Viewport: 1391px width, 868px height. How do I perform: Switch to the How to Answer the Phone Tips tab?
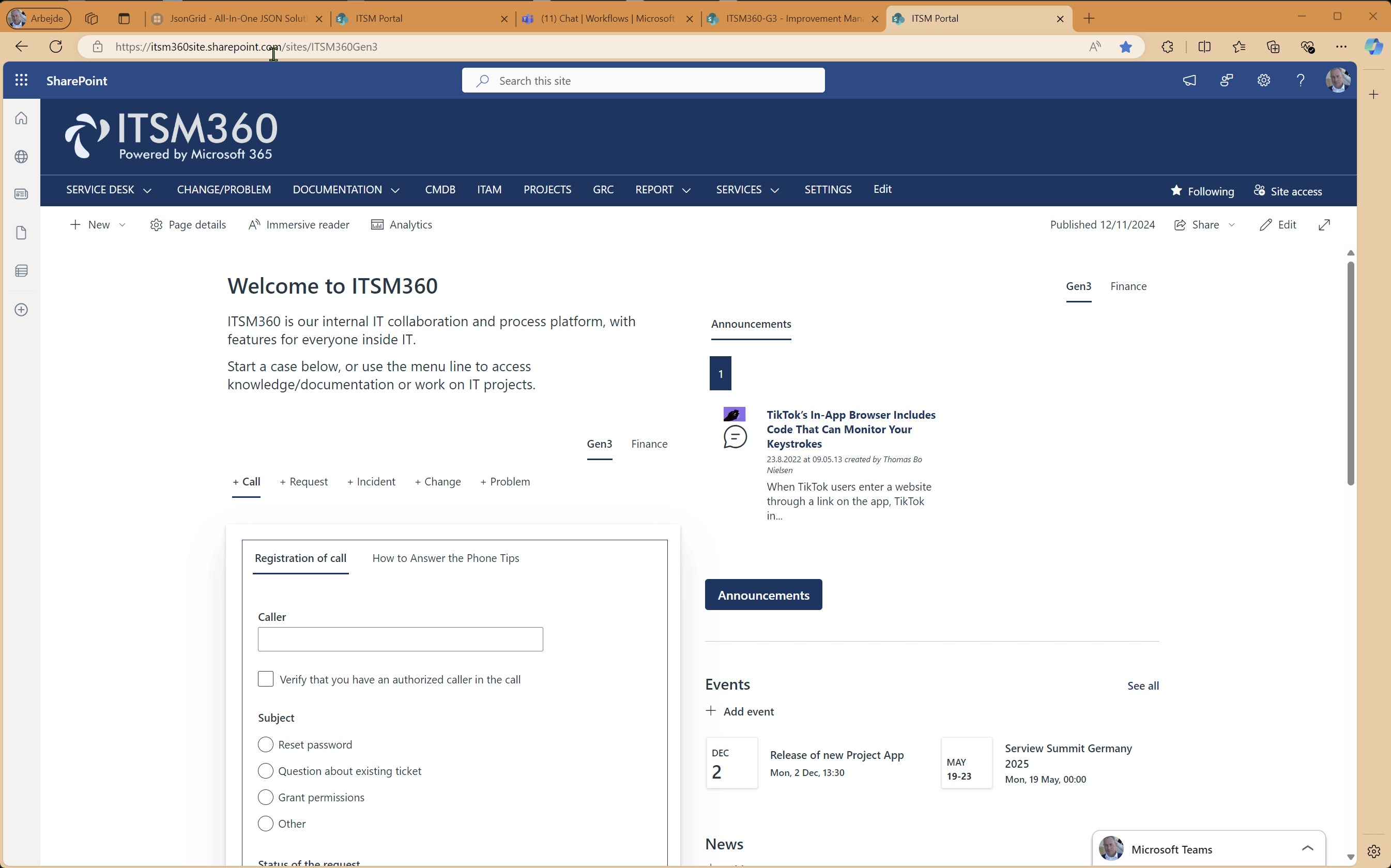pyautogui.click(x=446, y=557)
